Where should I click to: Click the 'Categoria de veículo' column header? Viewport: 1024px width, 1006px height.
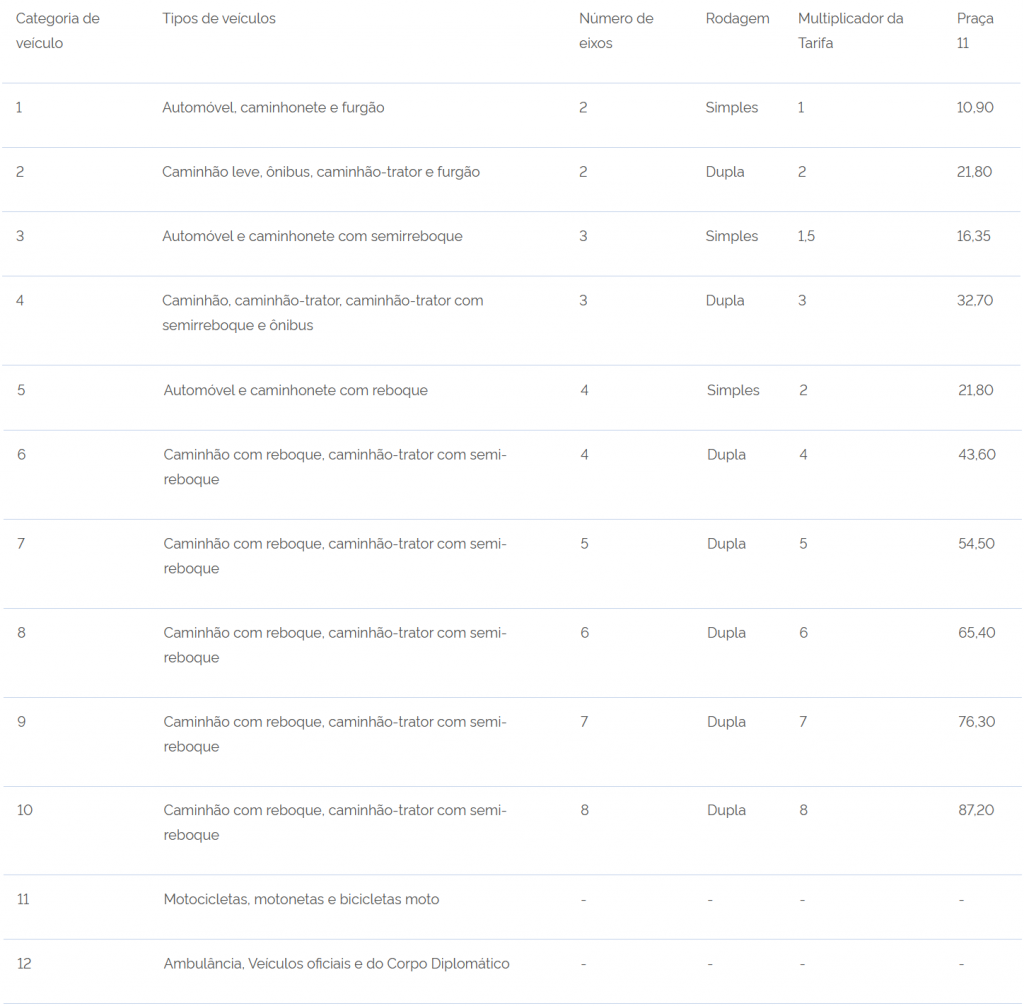point(57,31)
